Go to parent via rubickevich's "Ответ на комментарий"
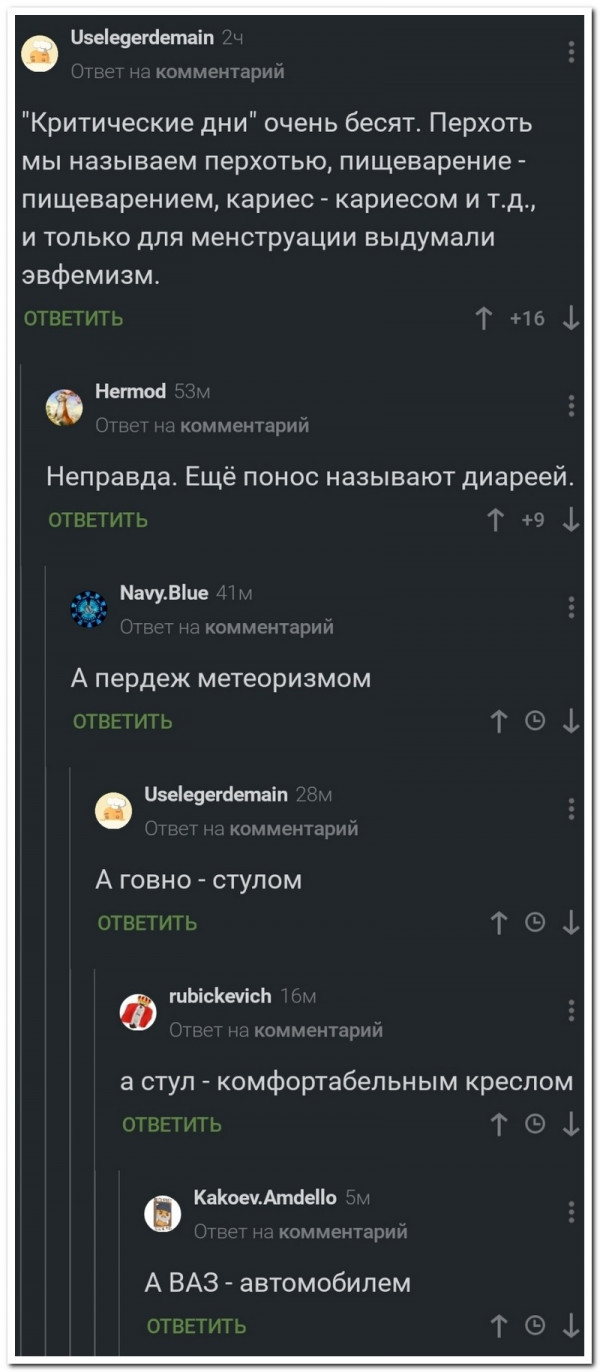The image size is (600, 1372). click(276, 1030)
